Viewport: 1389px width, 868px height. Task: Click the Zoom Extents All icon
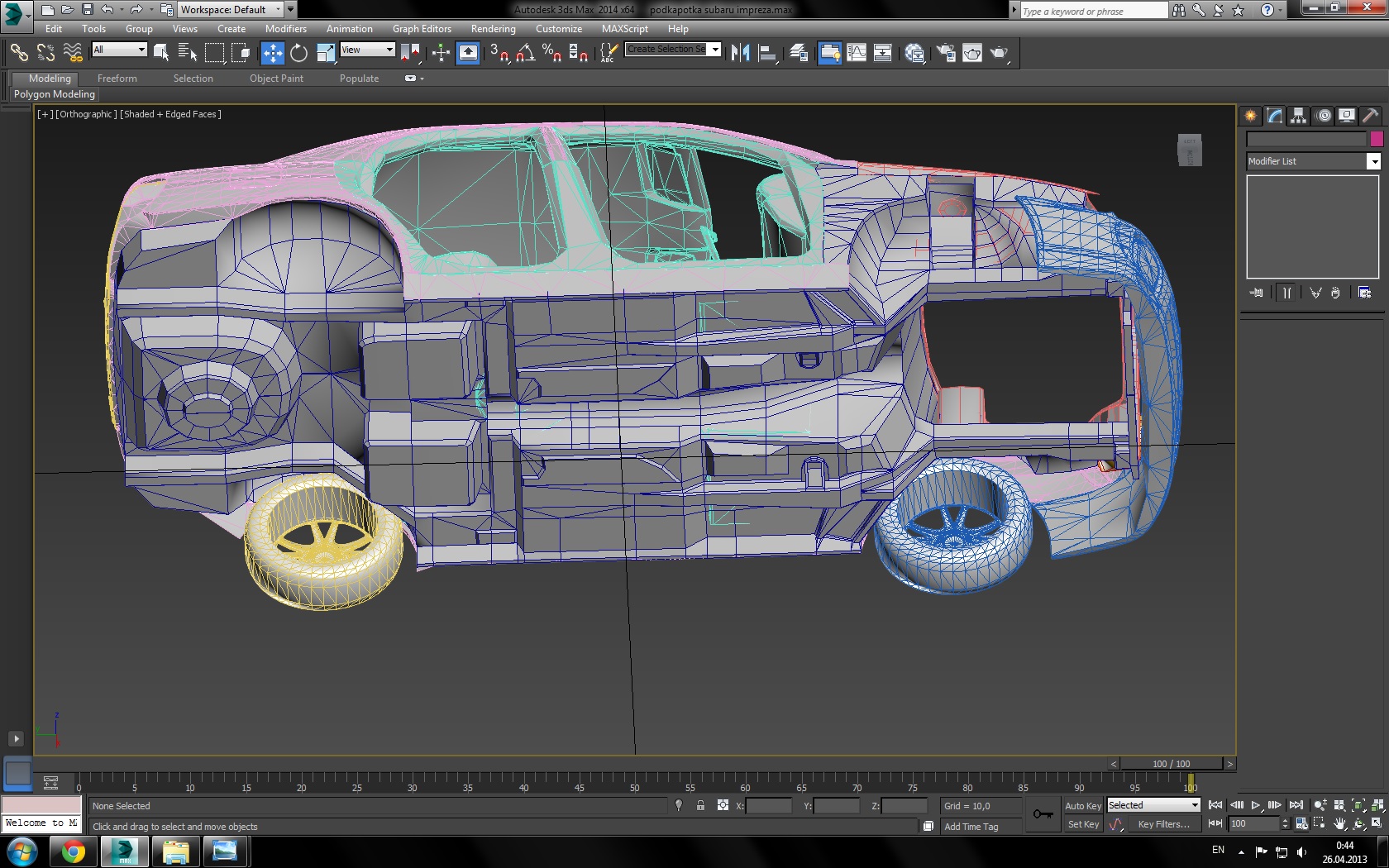pos(1377,805)
